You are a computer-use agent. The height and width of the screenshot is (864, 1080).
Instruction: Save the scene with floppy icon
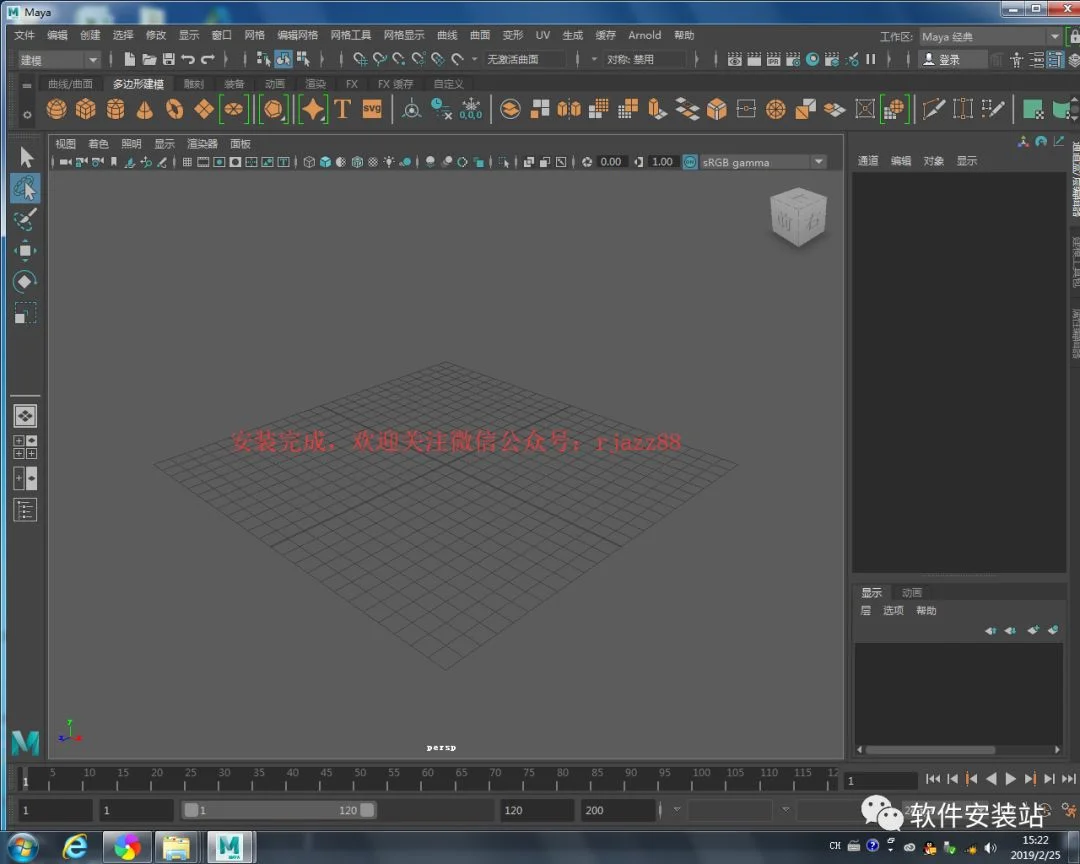coord(168,59)
